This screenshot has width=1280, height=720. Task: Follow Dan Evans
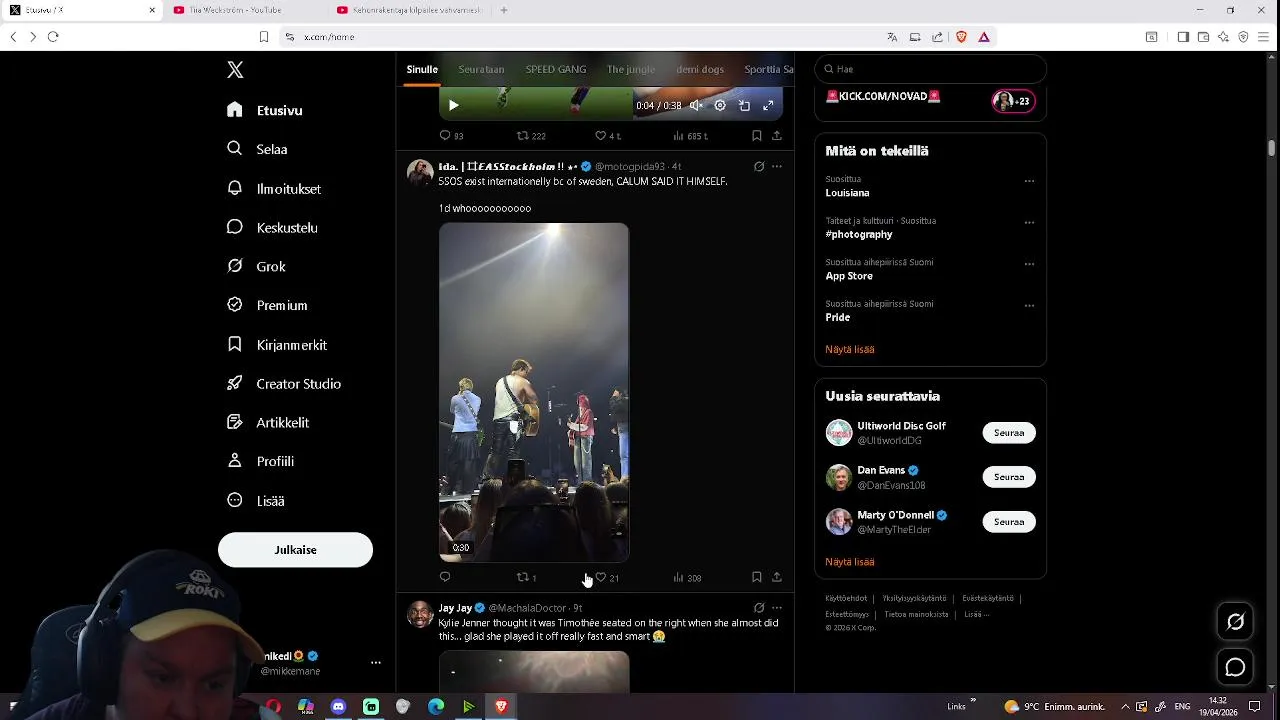[x=1009, y=477]
